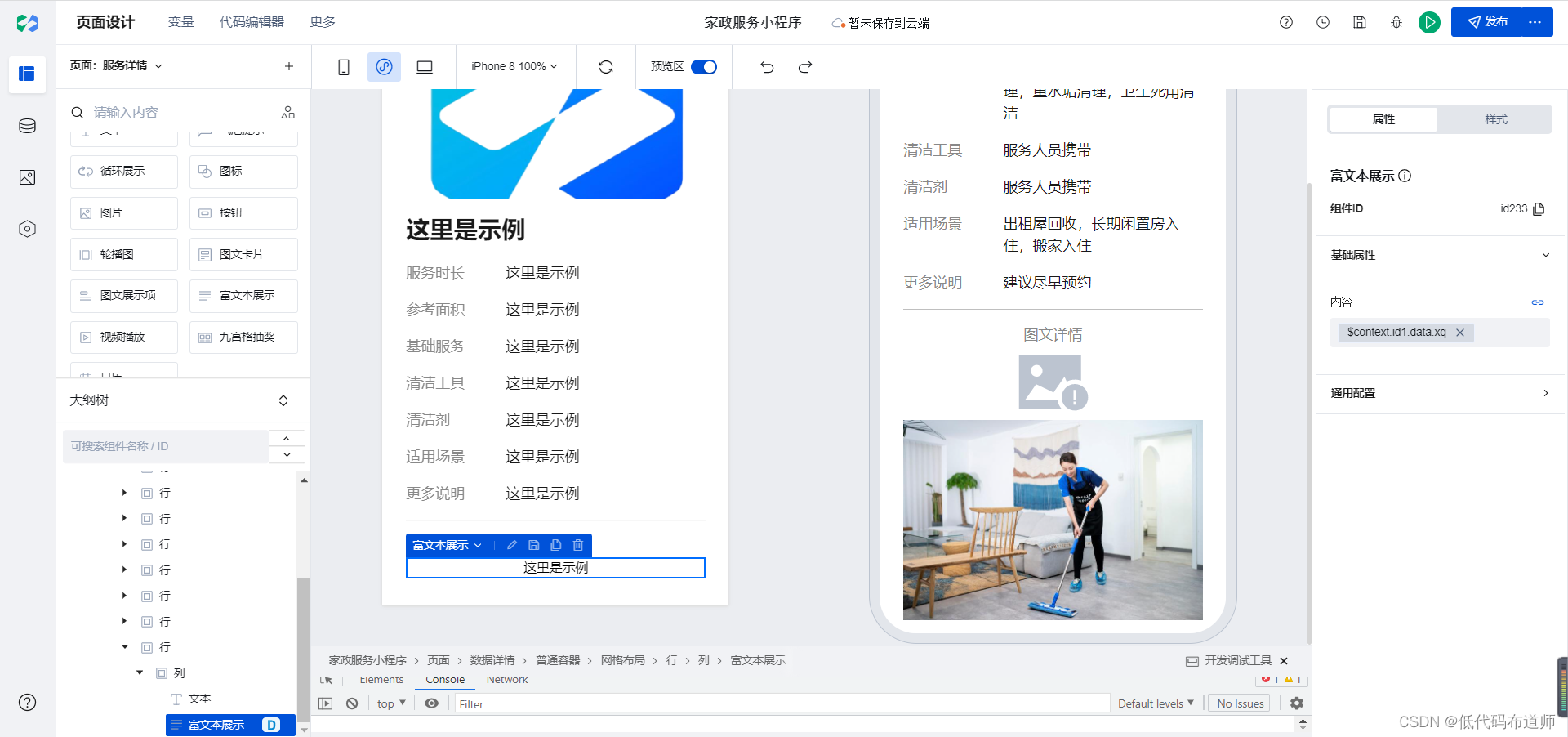Open the debug bug icon

point(1396,22)
